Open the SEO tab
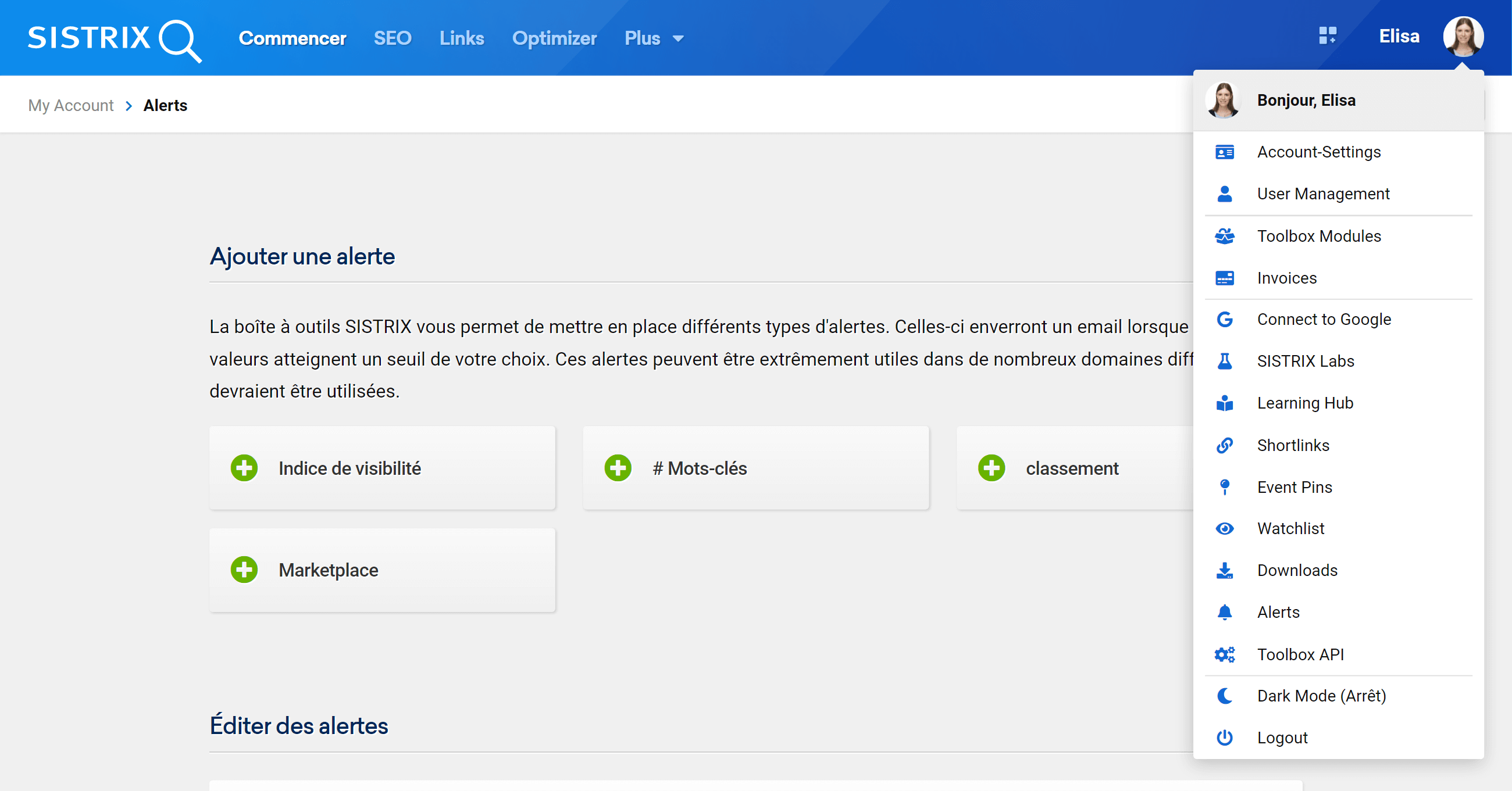The height and width of the screenshot is (791, 1512). (393, 38)
